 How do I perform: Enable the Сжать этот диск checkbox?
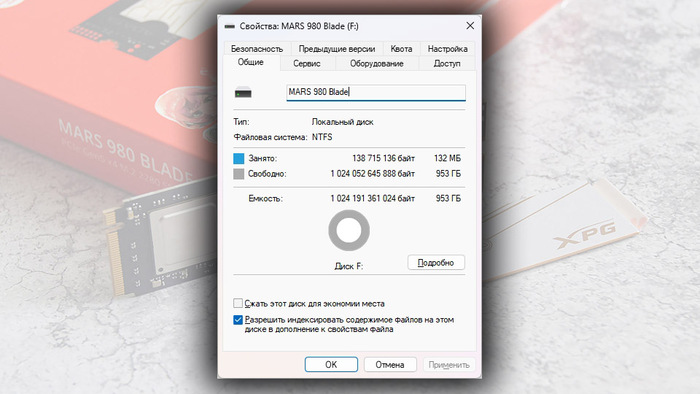pyautogui.click(x=238, y=303)
